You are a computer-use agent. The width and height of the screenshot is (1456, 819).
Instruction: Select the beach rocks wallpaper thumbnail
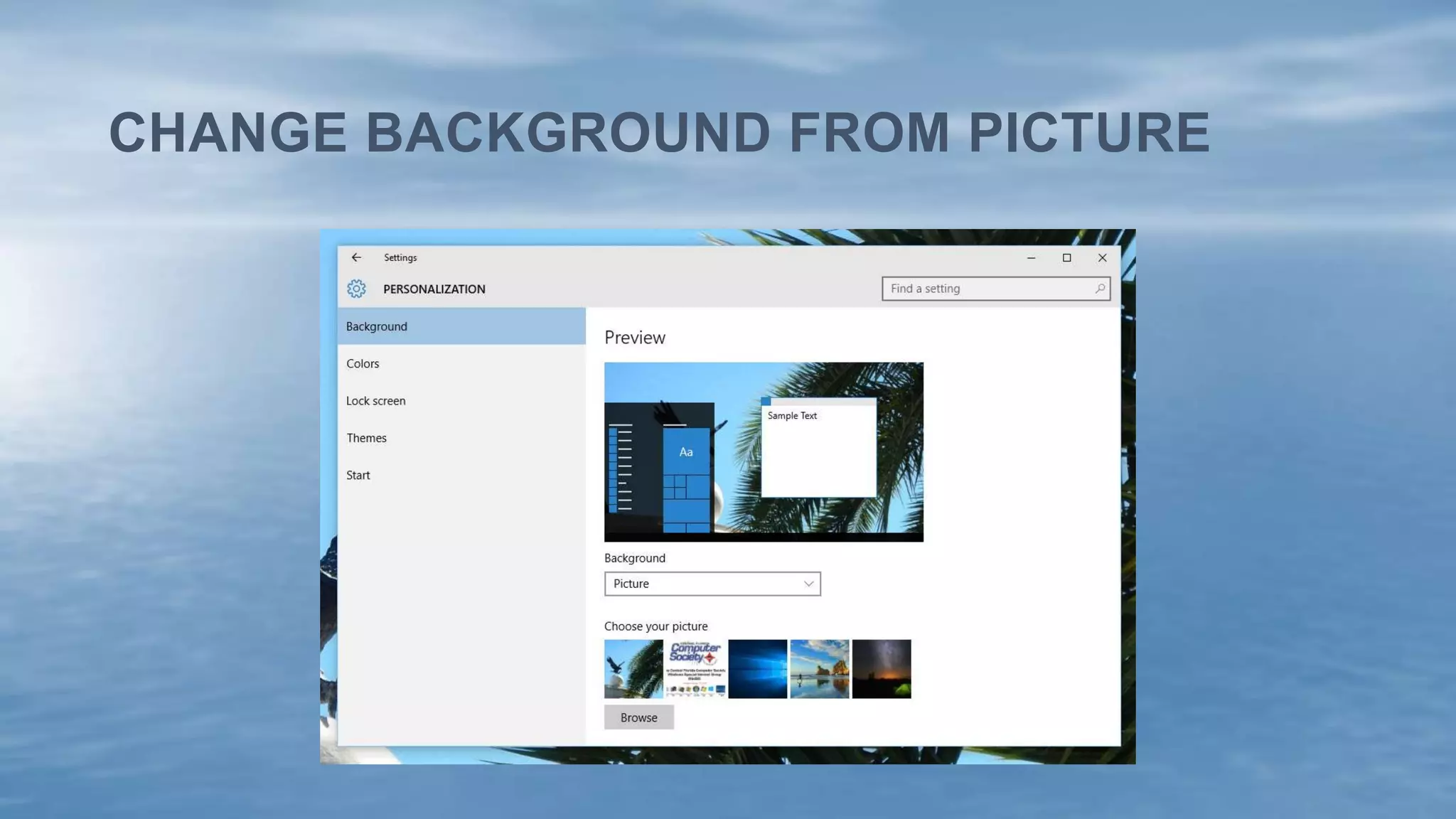[x=819, y=669]
